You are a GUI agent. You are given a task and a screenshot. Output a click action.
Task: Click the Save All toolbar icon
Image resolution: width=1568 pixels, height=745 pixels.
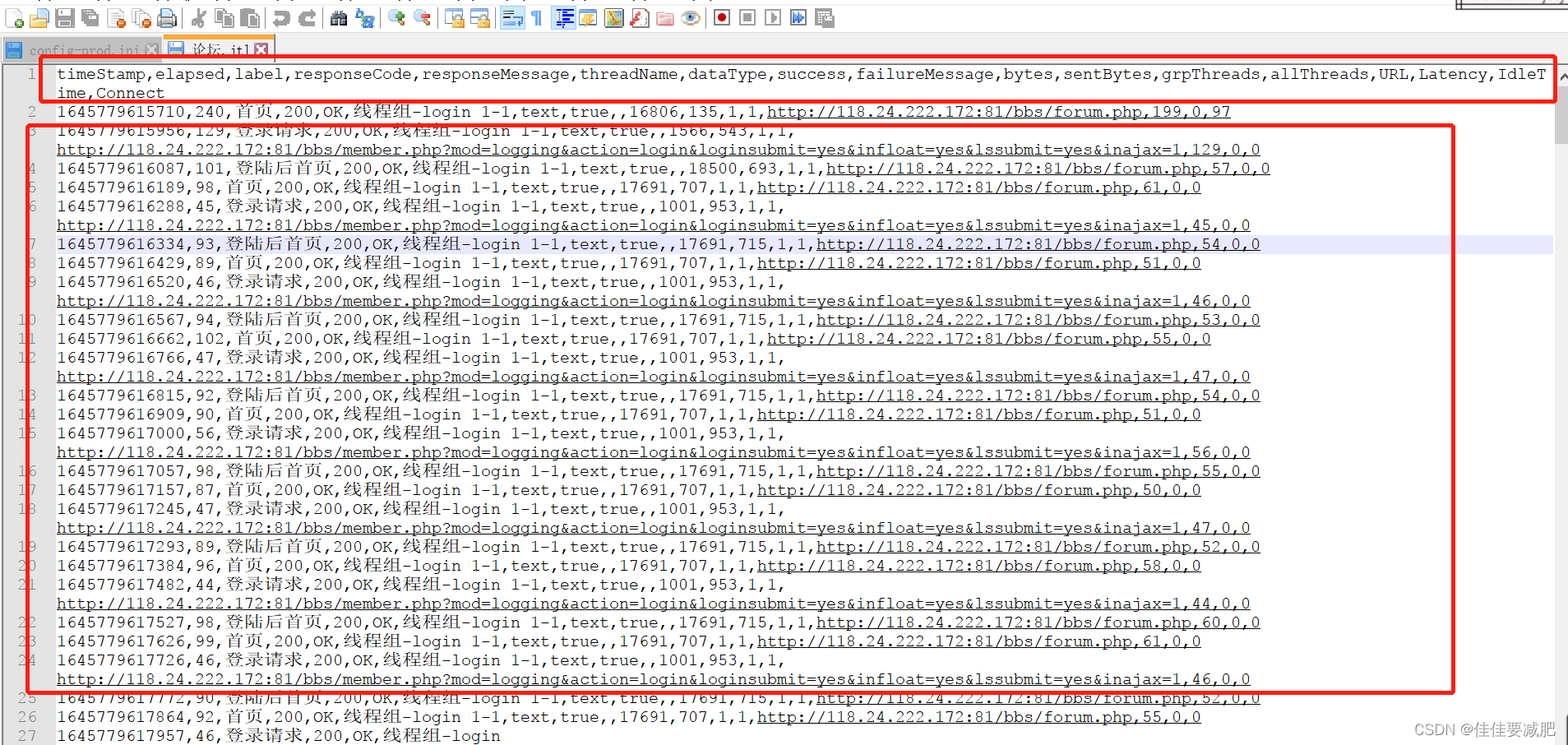(x=90, y=18)
